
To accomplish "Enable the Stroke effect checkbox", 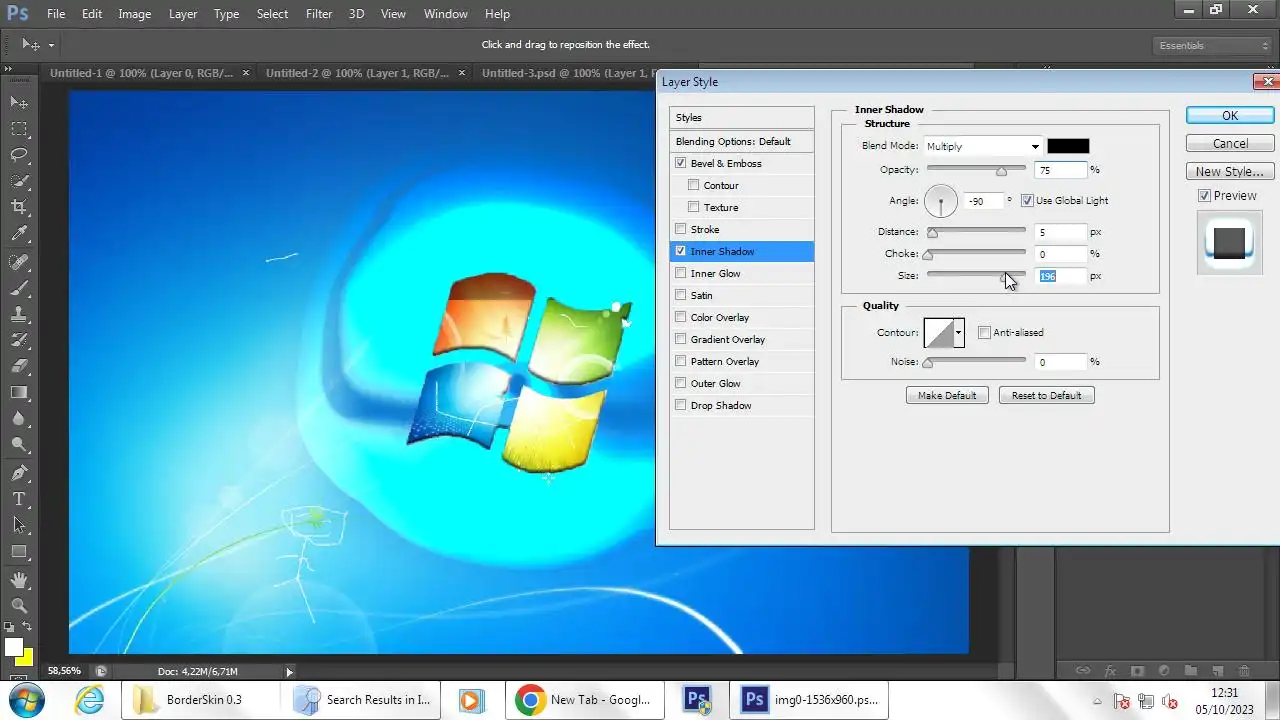I will pyautogui.click(x=681, y=229).
